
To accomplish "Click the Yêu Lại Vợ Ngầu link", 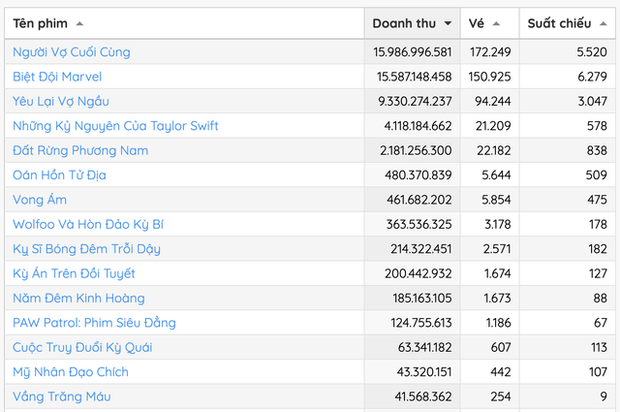I will coord(61,101).
